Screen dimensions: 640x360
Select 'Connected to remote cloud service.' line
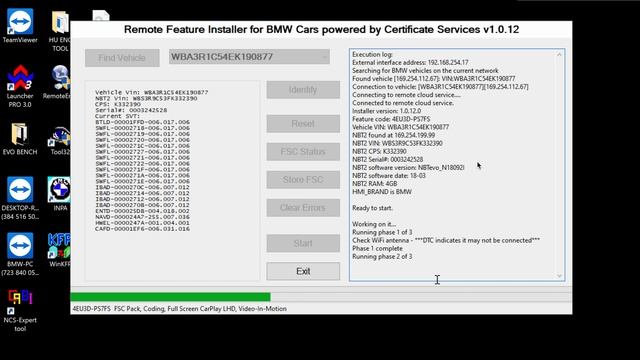point(403,103)
